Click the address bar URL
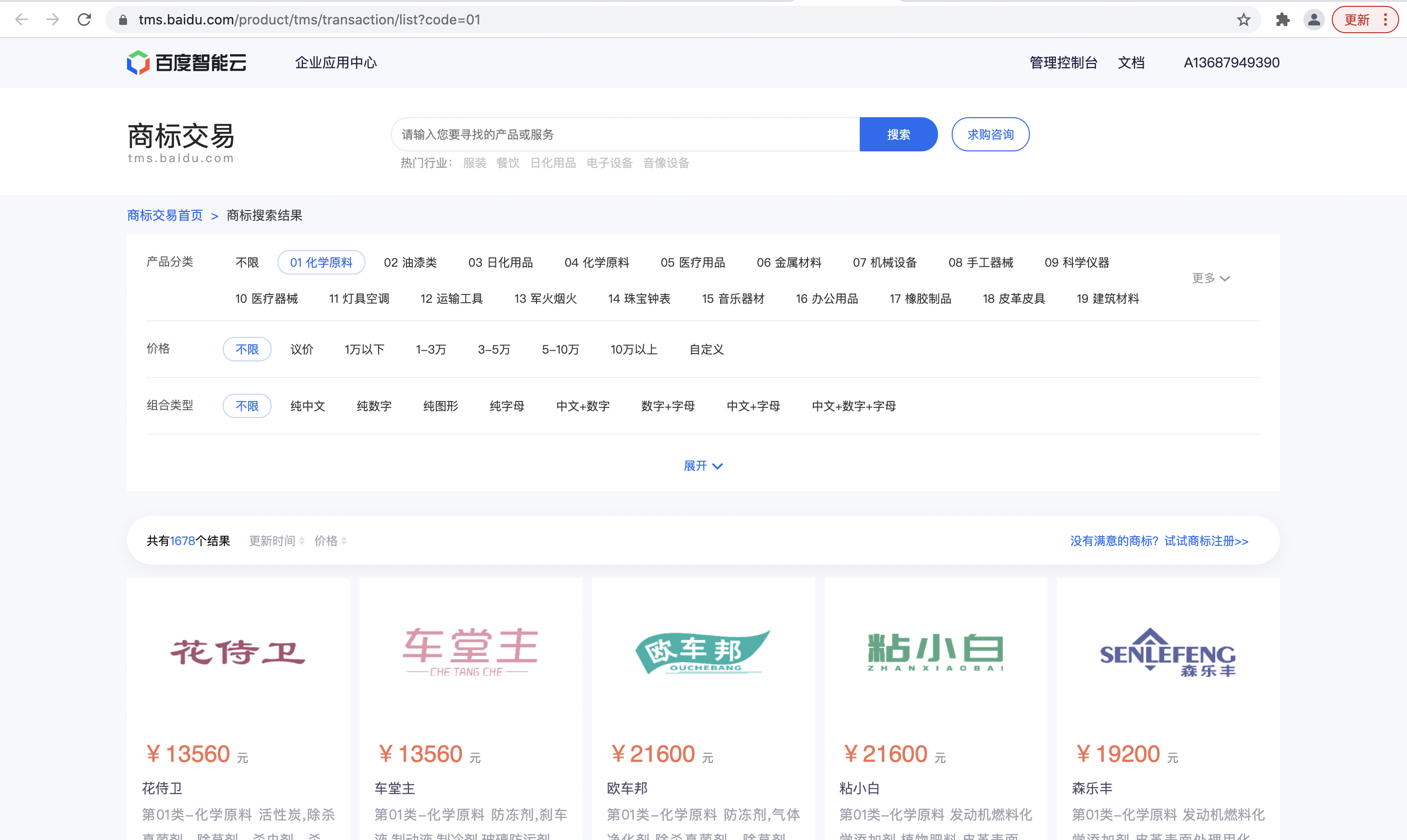 (310, 20)
